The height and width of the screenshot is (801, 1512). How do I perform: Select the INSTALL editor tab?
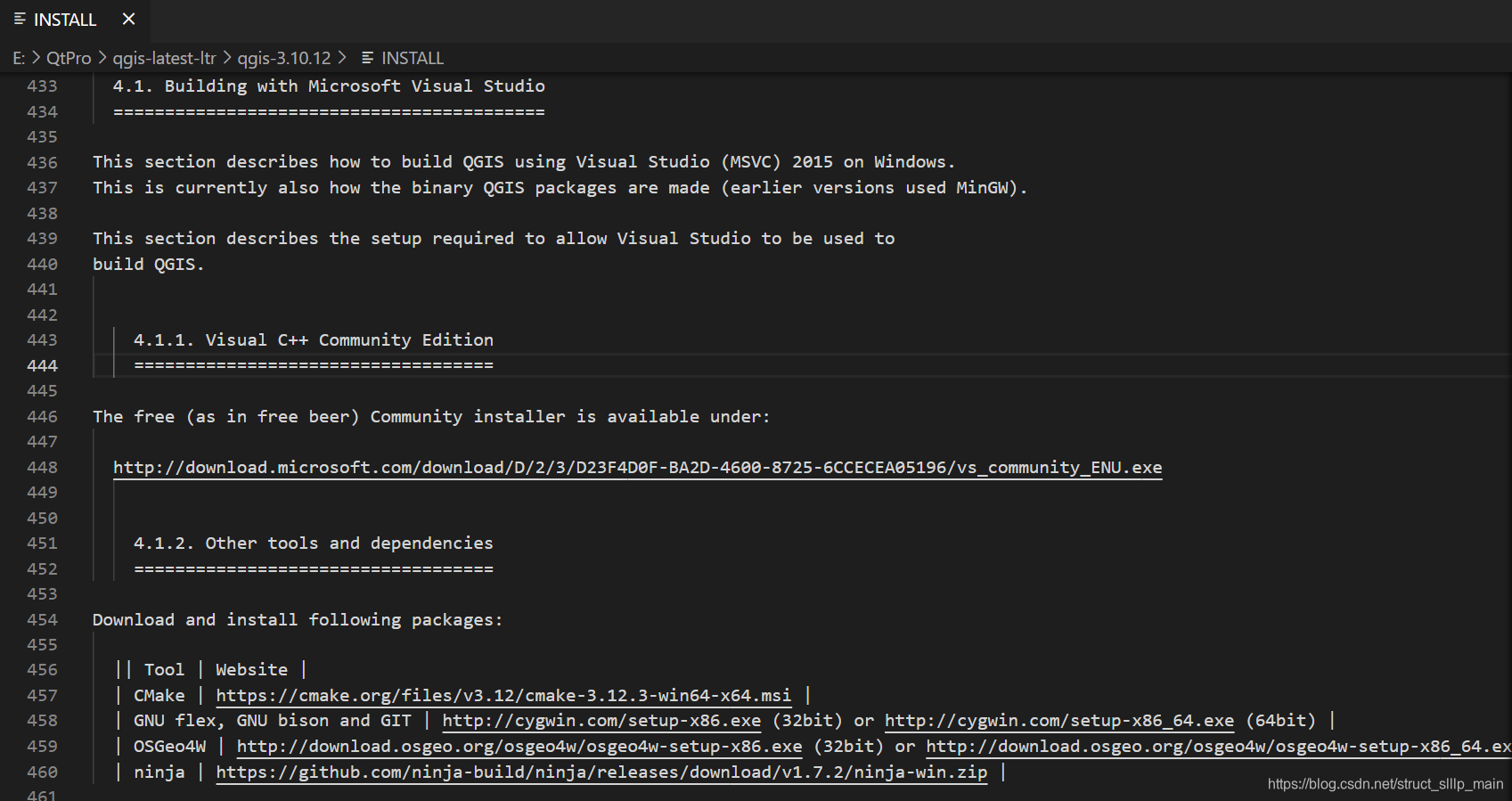click(x=75, y=20)
